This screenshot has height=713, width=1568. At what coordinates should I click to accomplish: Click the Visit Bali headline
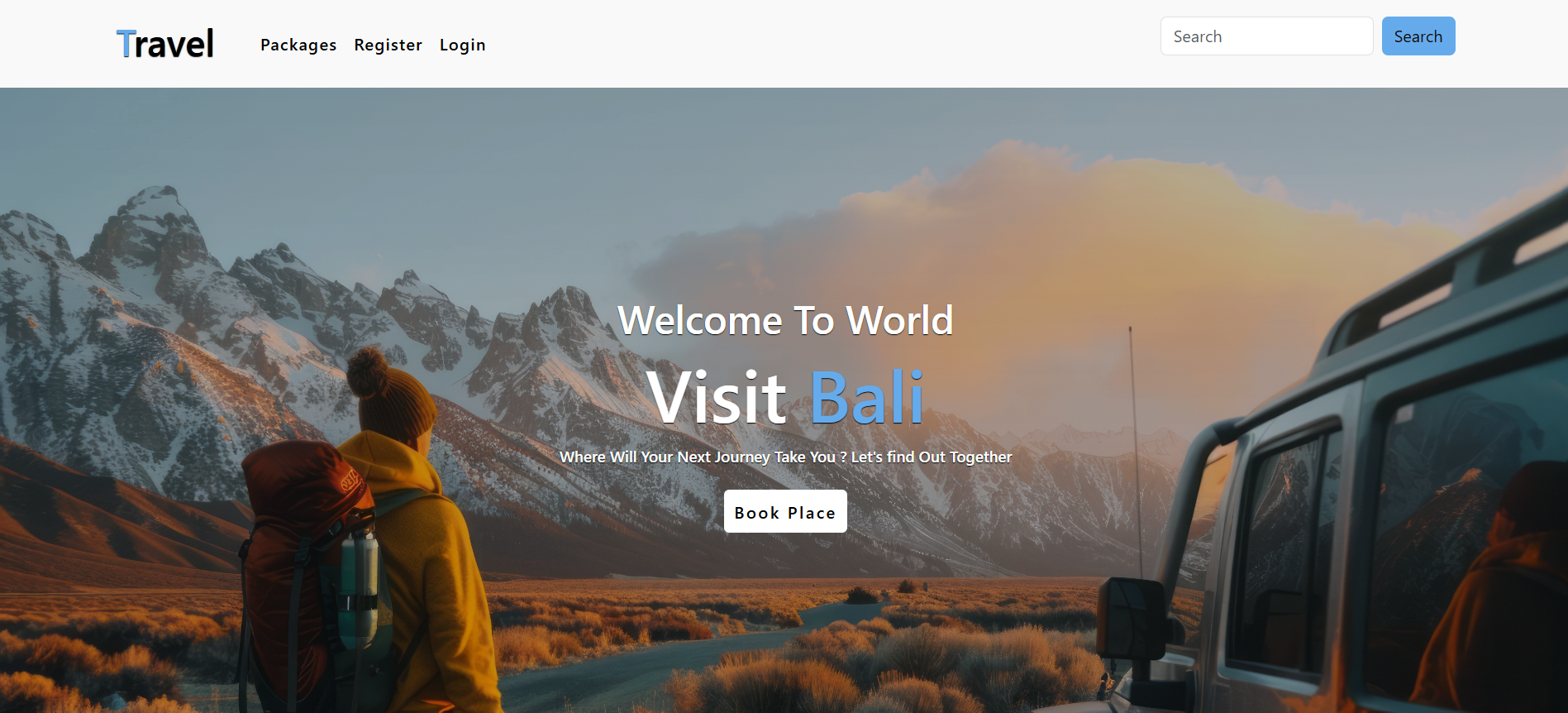pos(785,398)
